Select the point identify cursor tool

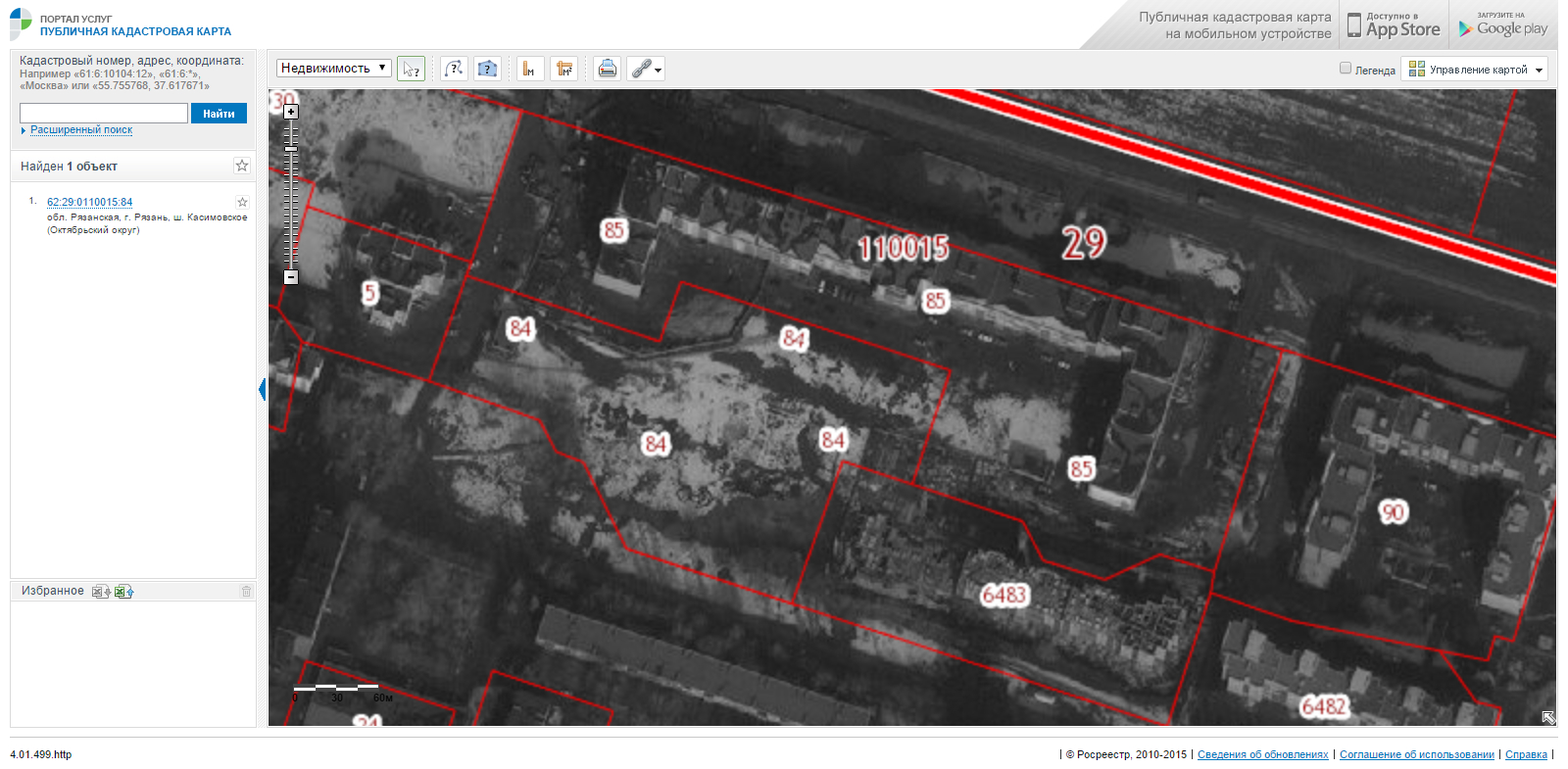click(411, 69)
